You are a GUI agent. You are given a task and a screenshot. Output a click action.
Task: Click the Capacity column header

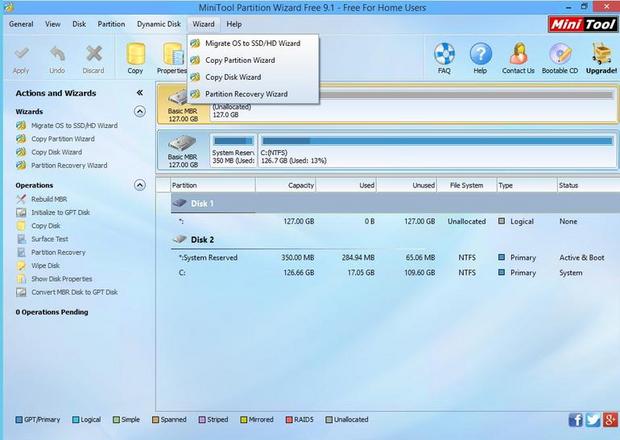point(301,185)
